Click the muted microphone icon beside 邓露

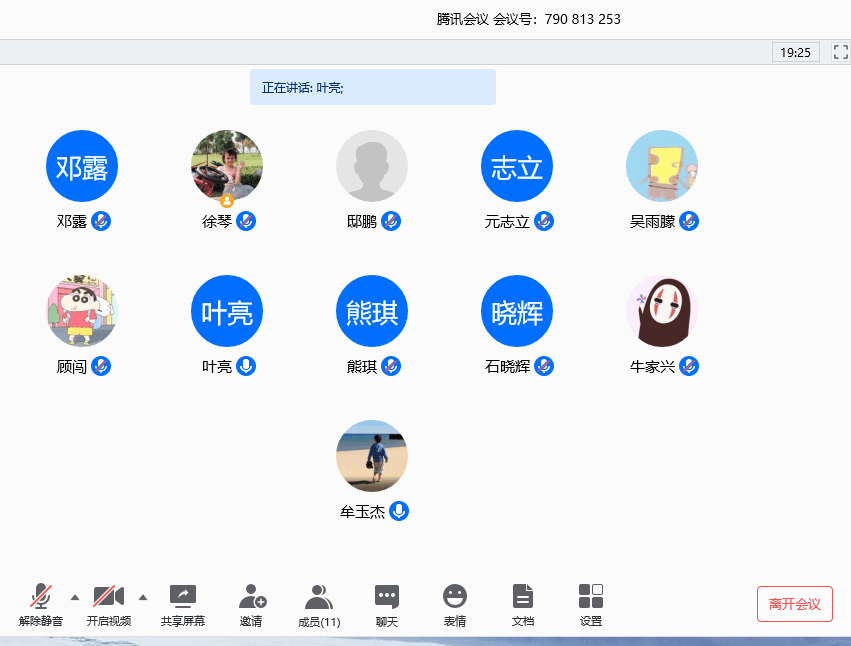(x=101, y=221)
